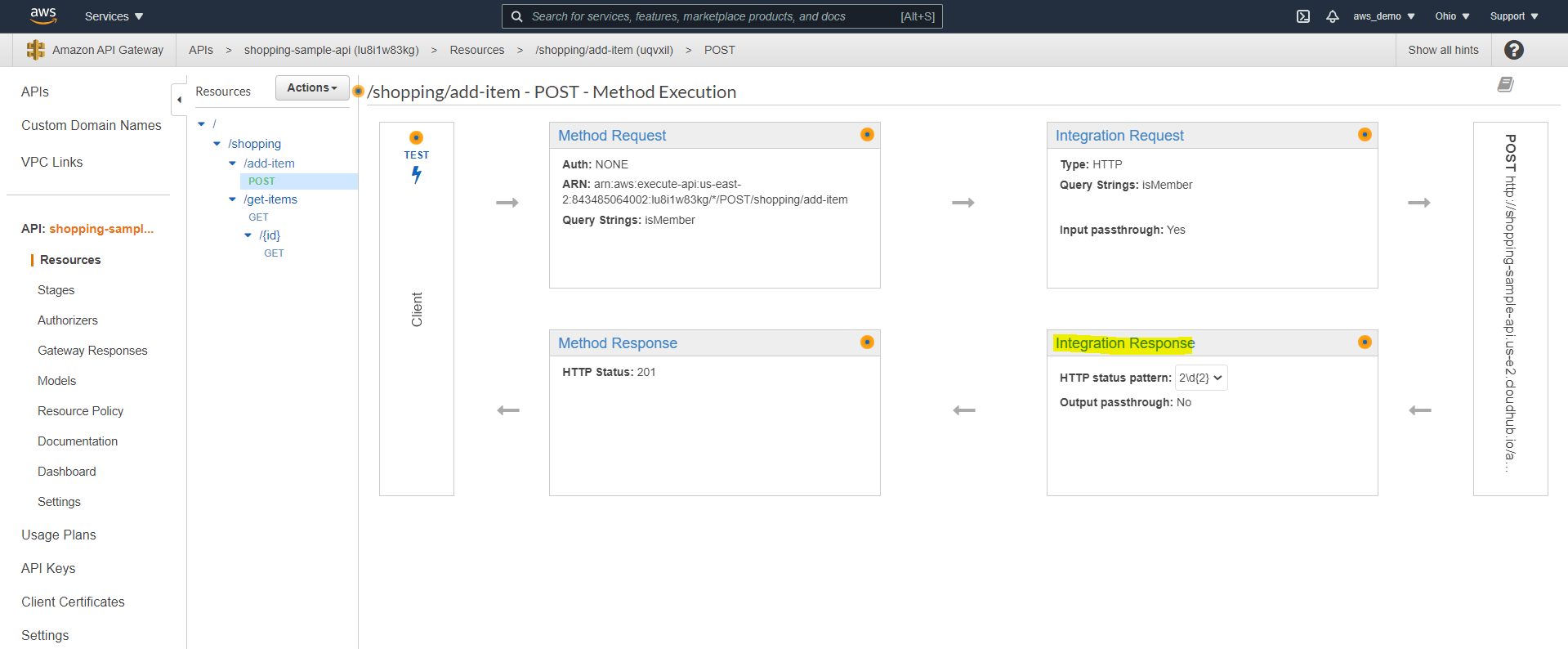The image size is (1568, 649).
Task: Open the Method Request section
Action: 612,136
